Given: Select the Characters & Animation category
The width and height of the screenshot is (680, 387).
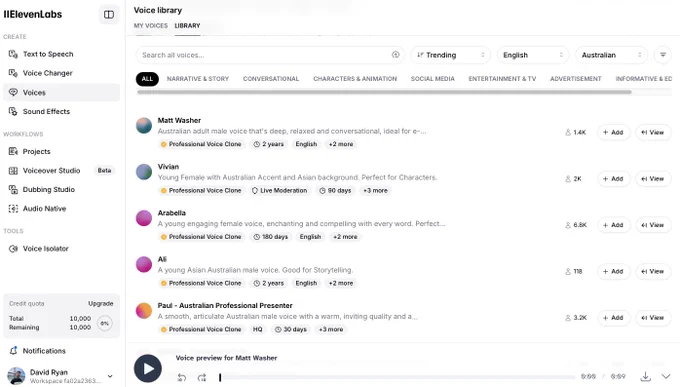Looking at the screenshot, I should click(x=355, y=79).
